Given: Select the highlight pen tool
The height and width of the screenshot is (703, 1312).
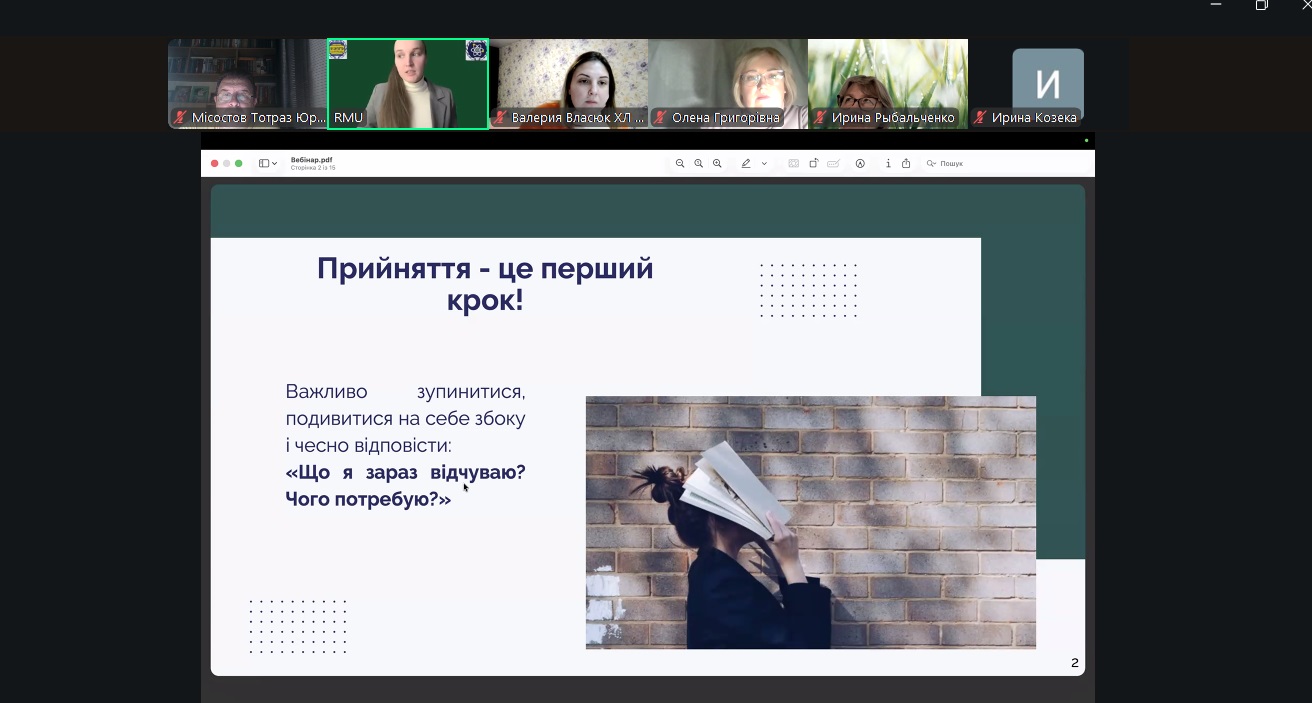Looking at the screenshot, I should [x=746, y=163].
